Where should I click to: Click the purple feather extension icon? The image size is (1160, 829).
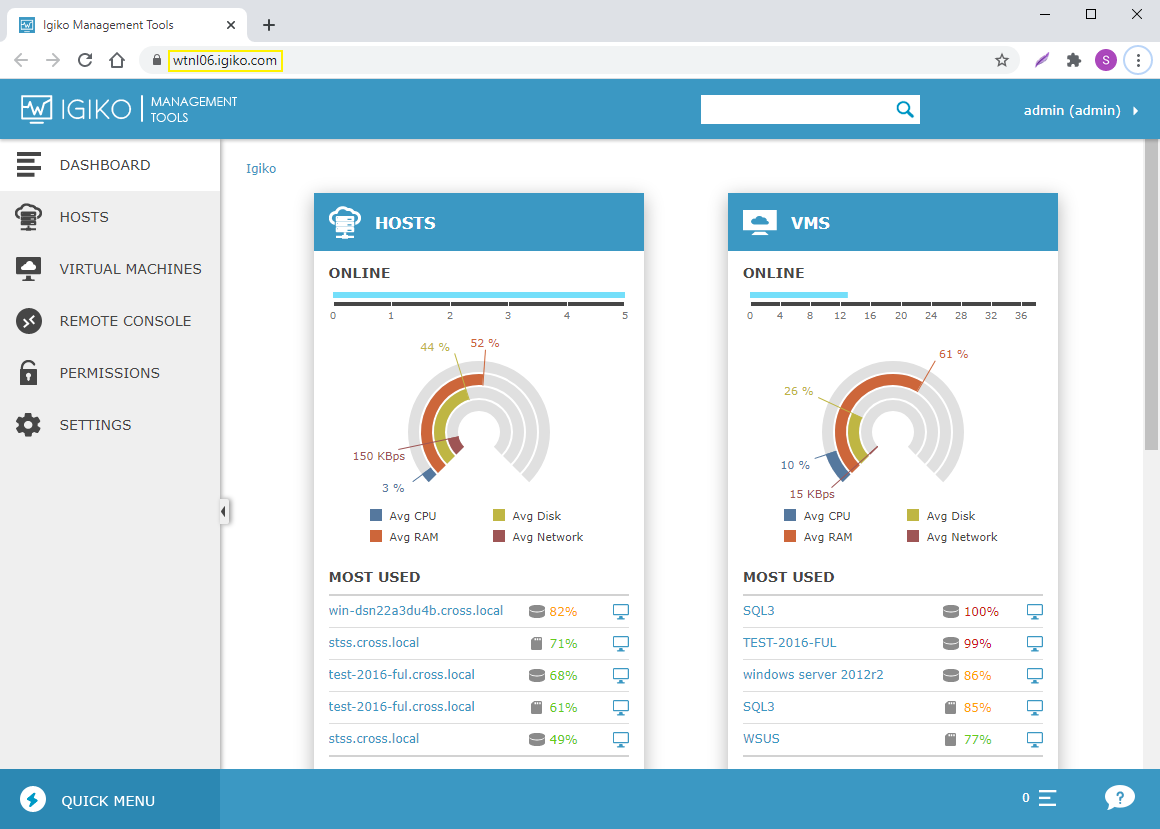pyautogui.click(x=1042, y=61)
